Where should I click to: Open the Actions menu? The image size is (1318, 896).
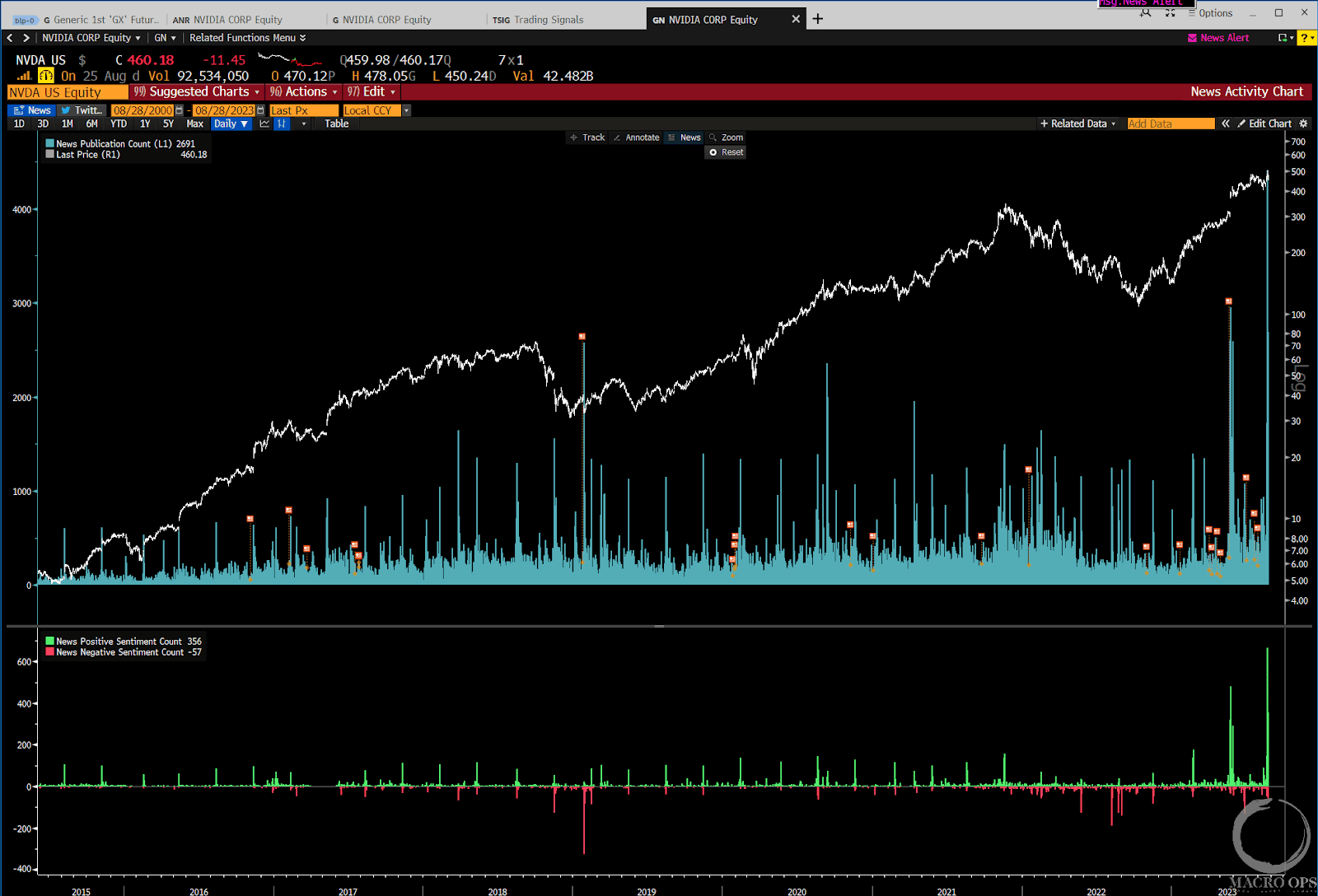(x=303, y=92)
